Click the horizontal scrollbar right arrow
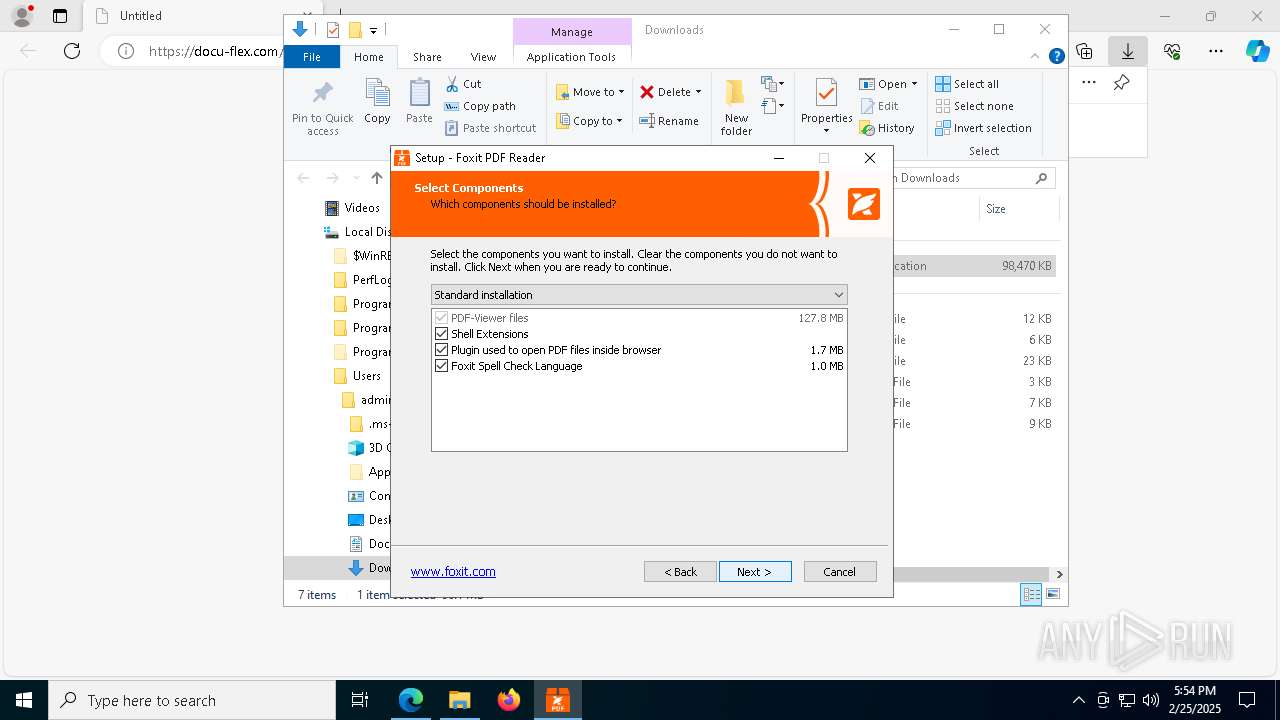Screen dimensions: 1280x720 pyautogui.click(x=1059, y=574)
